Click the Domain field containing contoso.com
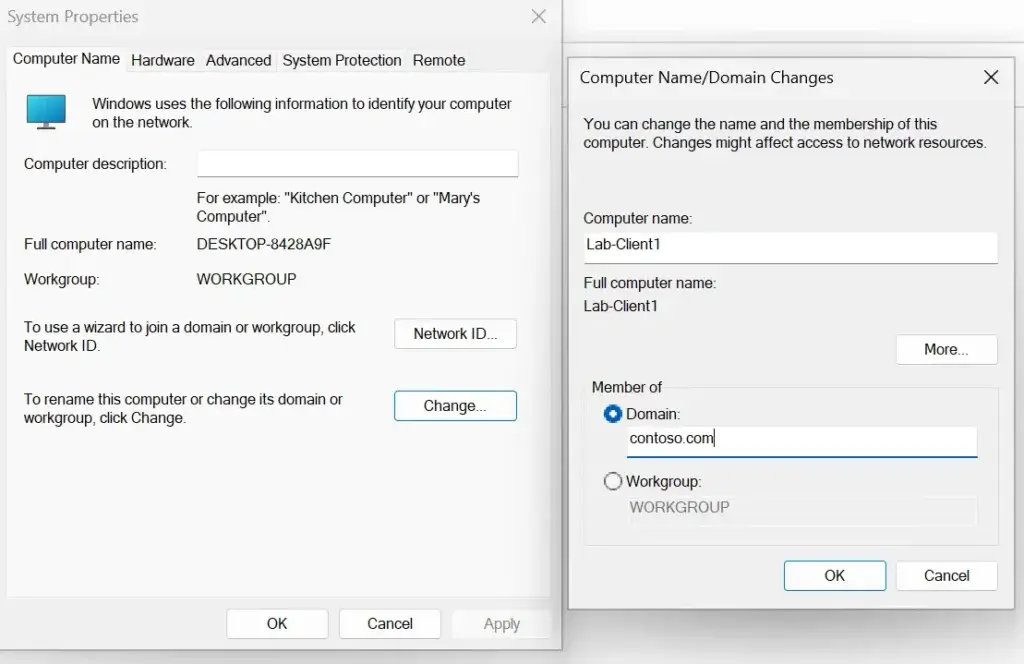1024x664 pixels. [801, 439]
